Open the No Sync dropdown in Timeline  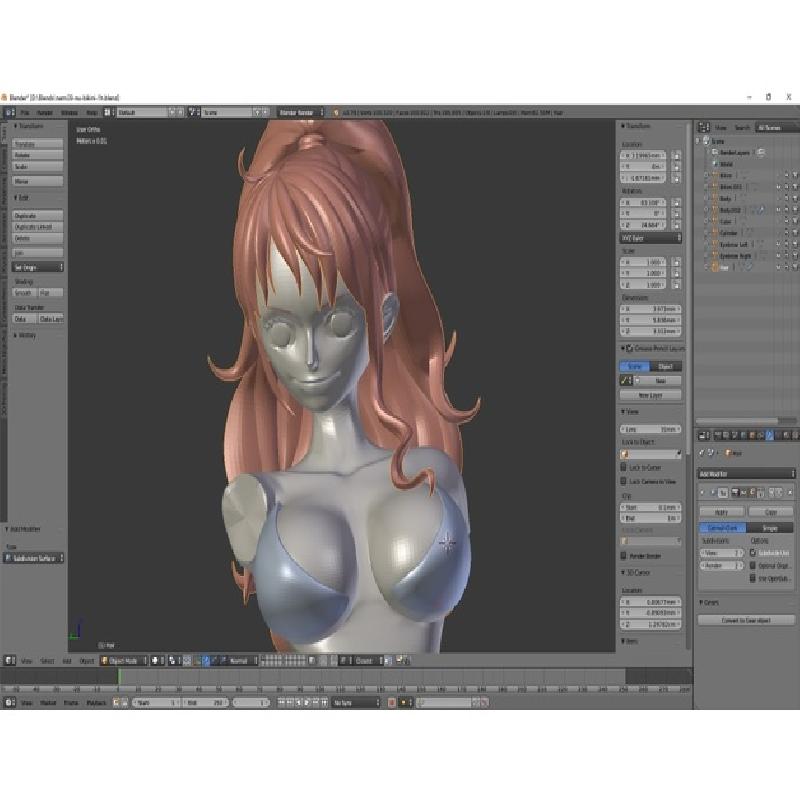pos(356,703)
